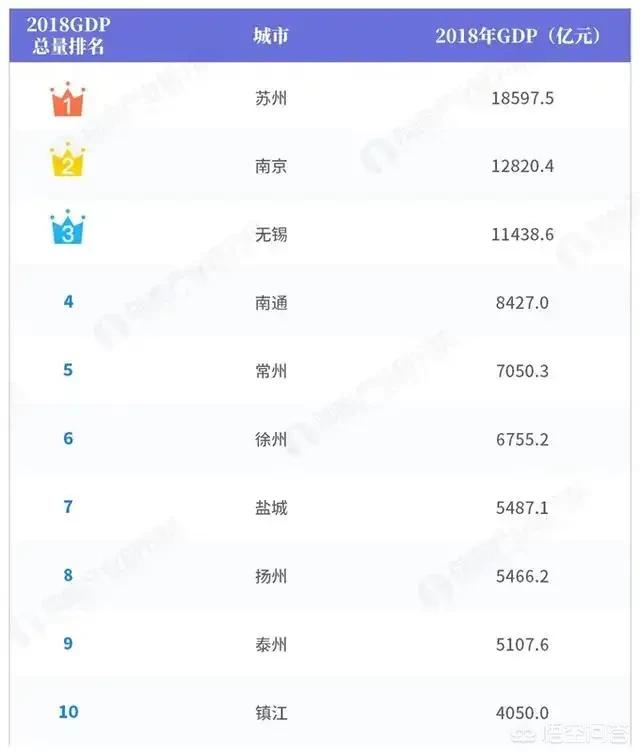Image resolution: width=640 pixels, height=755 pixels.
Task: Click the 2018GDP总量排名 header cell
Action: coord(68,35)
